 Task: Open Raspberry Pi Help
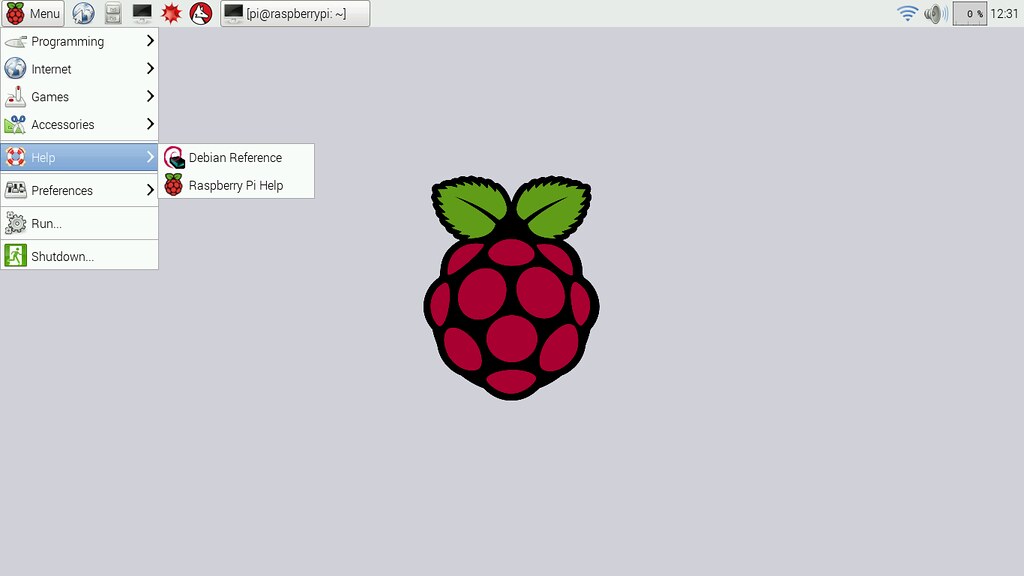(235, 185)
